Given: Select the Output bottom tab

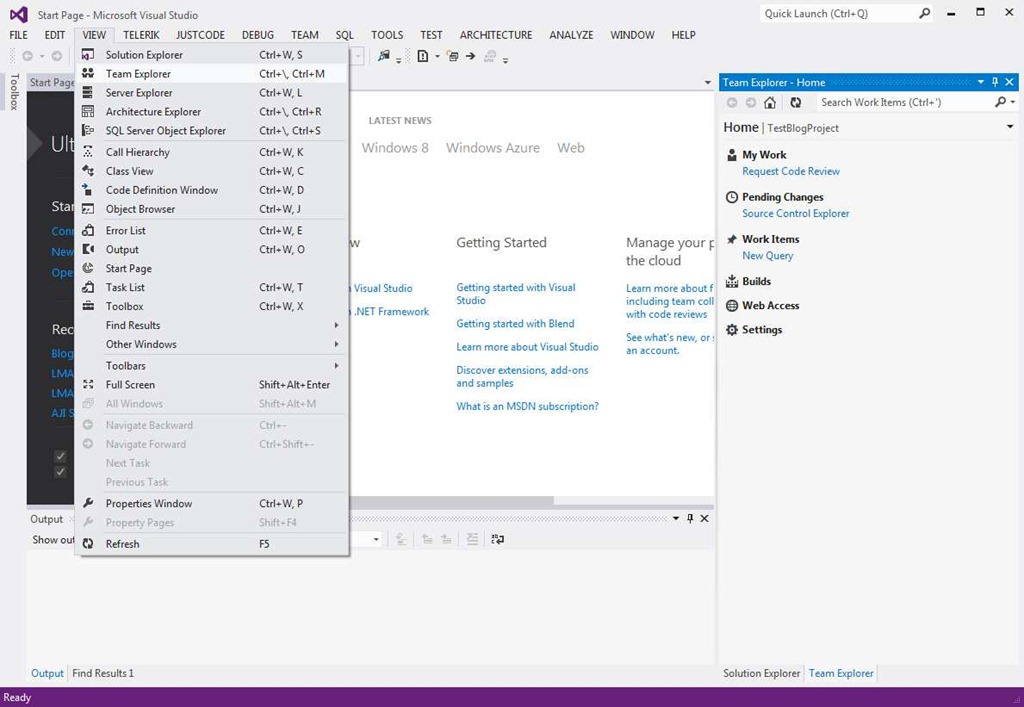Looking at the screenshot, I should pyautogui.click(x=48, y=673).
